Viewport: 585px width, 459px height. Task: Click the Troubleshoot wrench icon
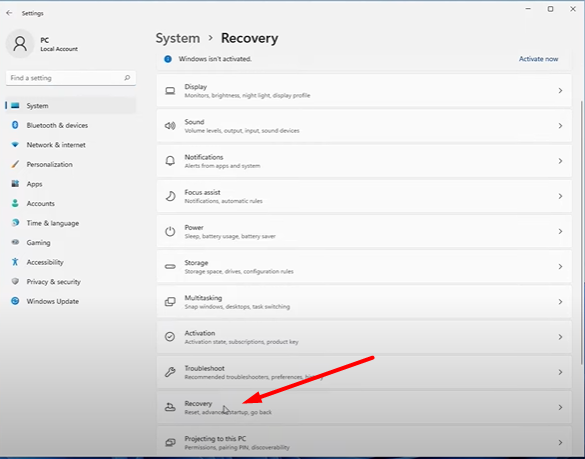pos(170,372)
